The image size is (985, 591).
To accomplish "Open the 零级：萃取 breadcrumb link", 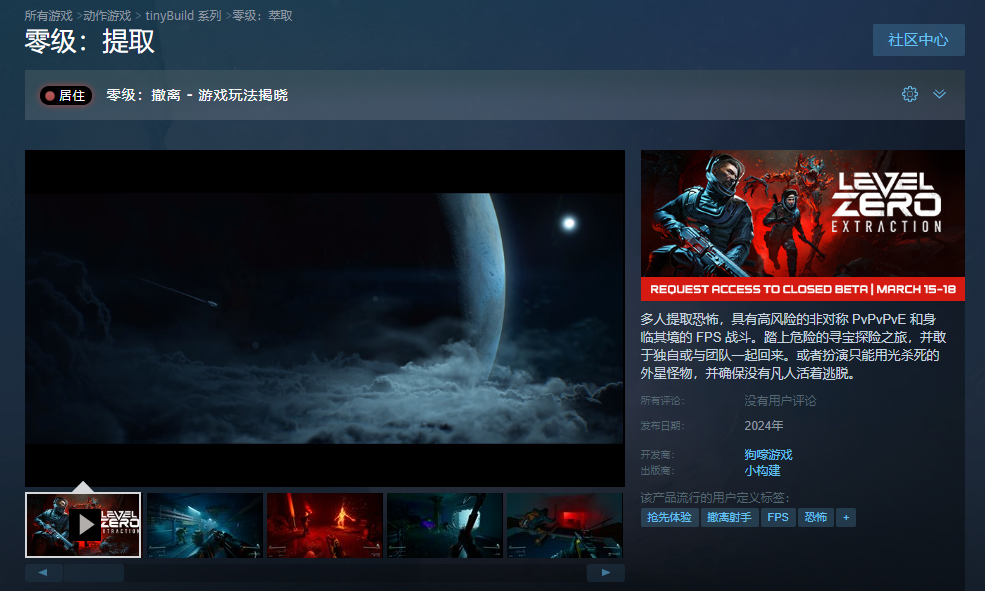I will pos(263,16).
